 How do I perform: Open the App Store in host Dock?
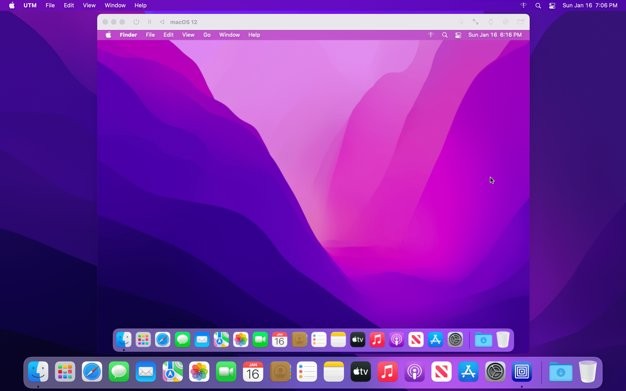[x=468, y=372]
